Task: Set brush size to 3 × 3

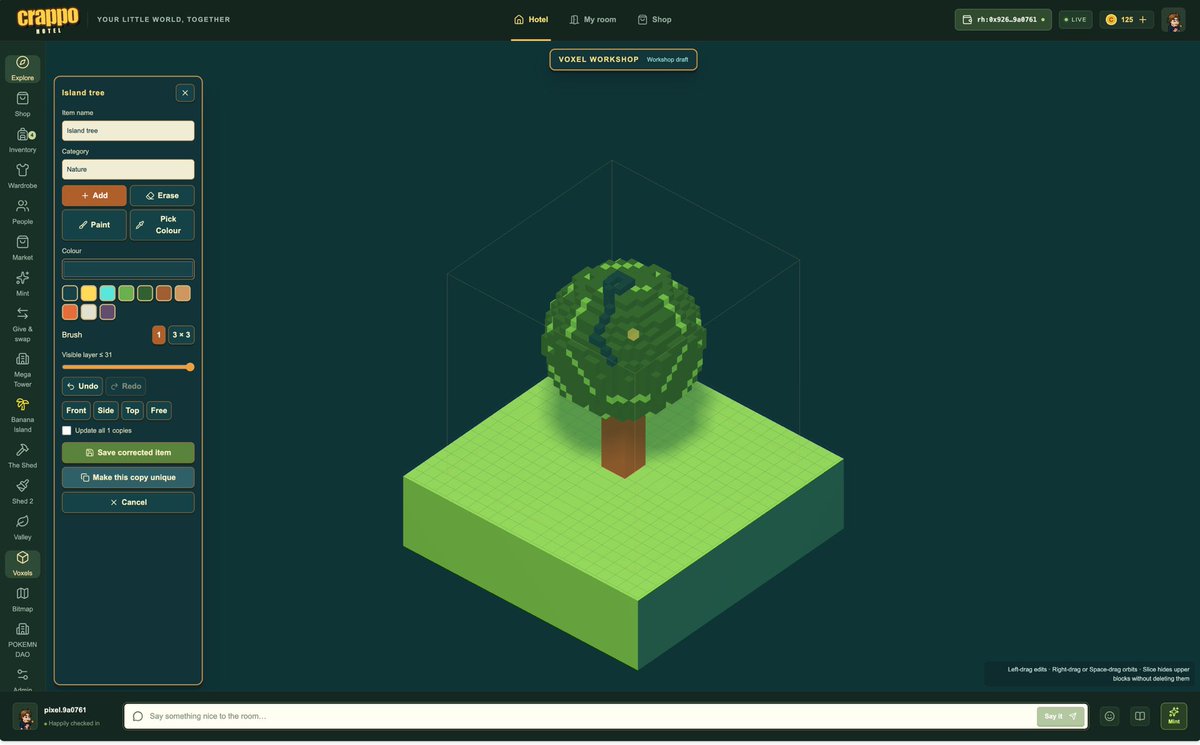Action: click(x=181, y=335)
